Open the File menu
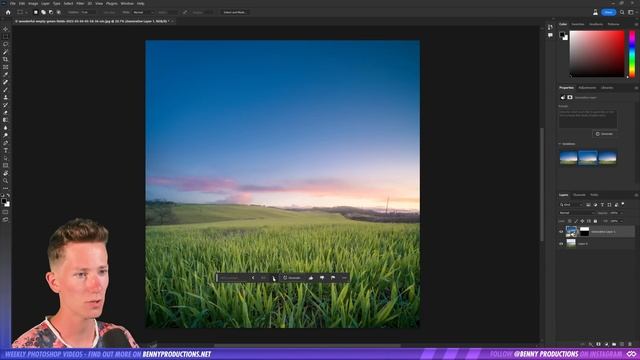 [x=13, y=3]
